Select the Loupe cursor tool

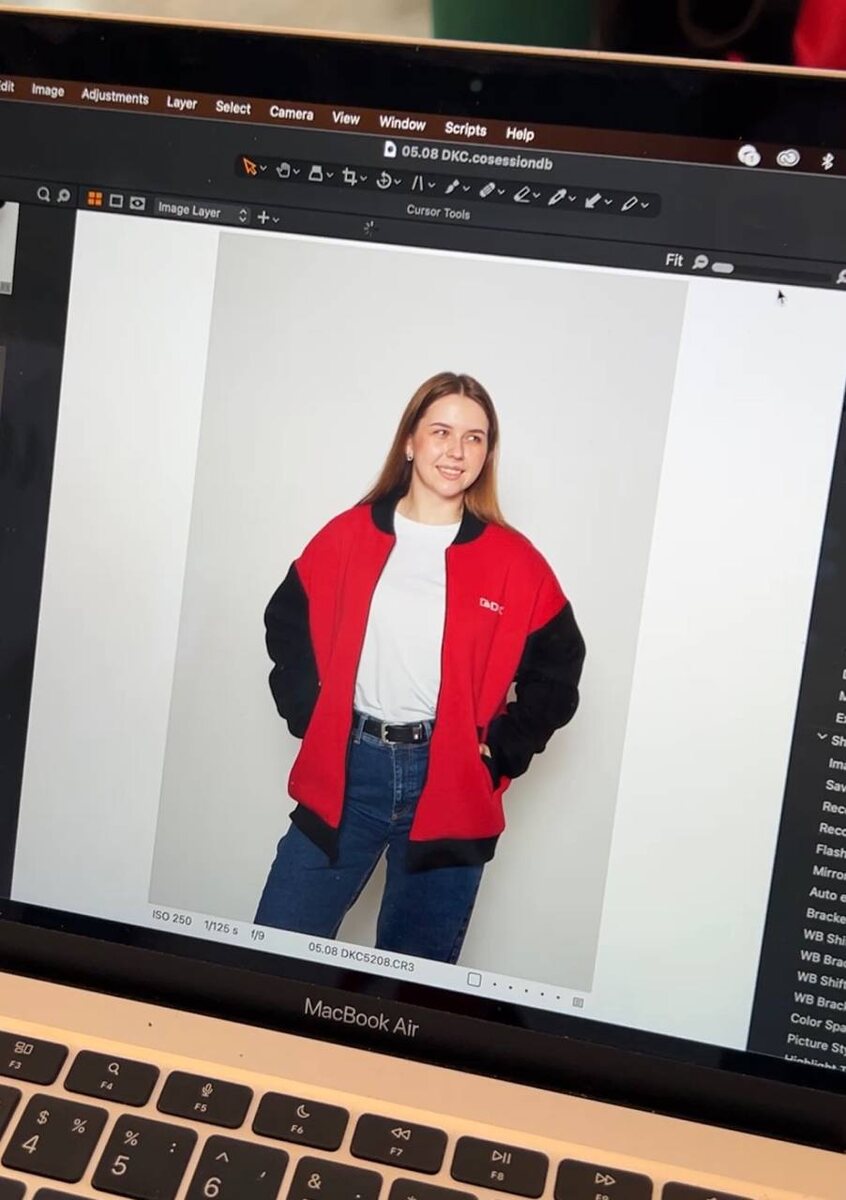[x=315, y=173]
